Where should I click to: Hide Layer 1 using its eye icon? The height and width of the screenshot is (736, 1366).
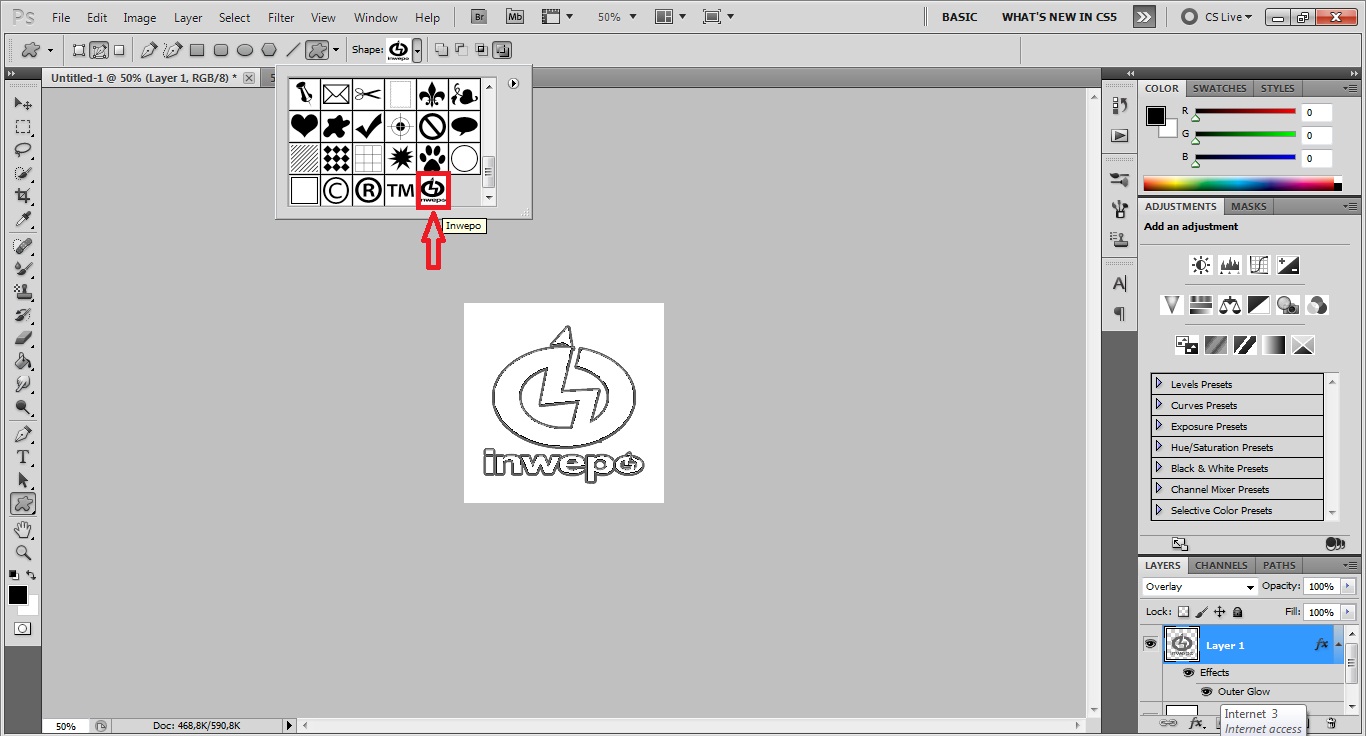[x=1150, y=645]
